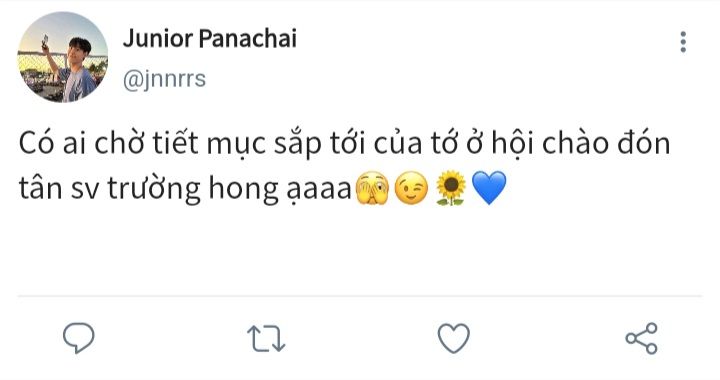This screenshot has width=720, height=380.
Task: Open the share icon options
Action: point(641,338)
